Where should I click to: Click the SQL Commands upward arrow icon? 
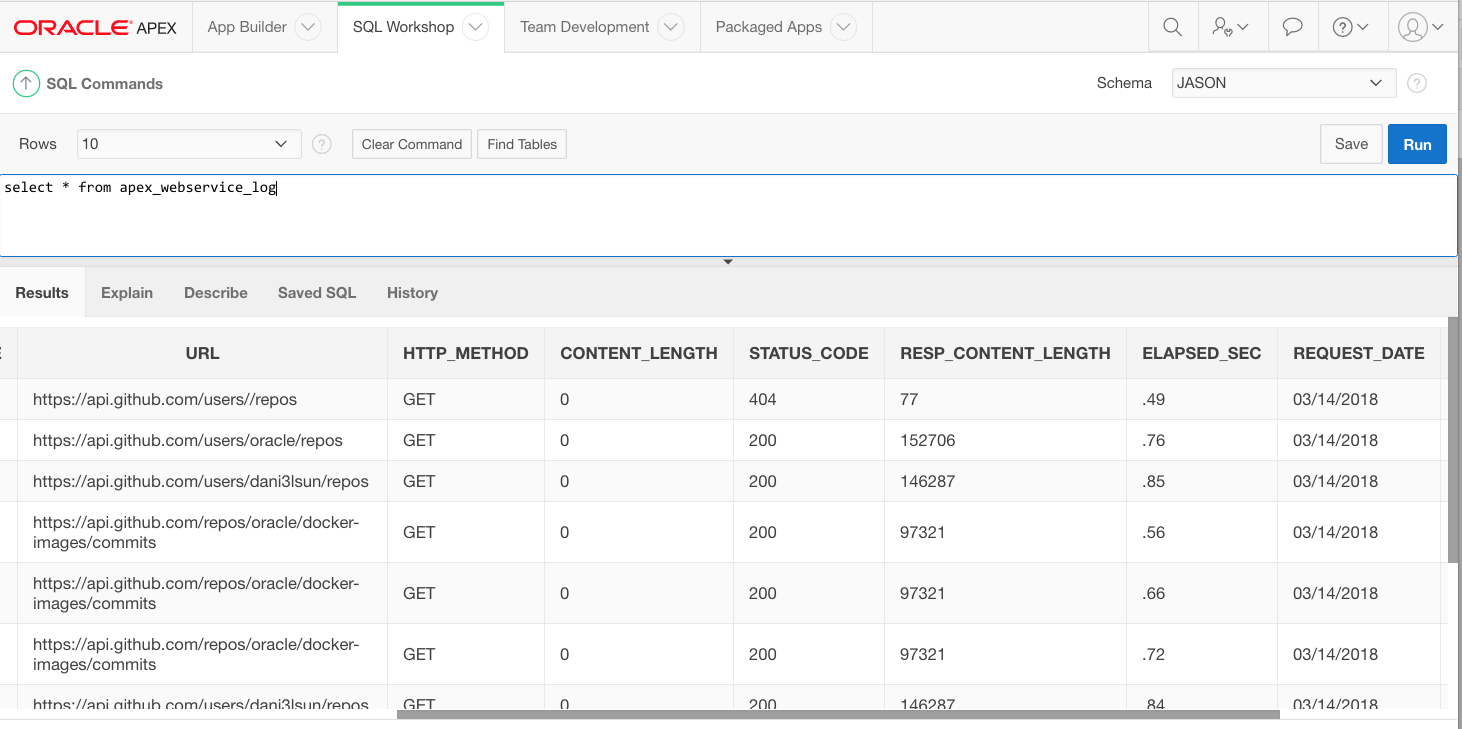pyautogui.click(x=26, y=83)
